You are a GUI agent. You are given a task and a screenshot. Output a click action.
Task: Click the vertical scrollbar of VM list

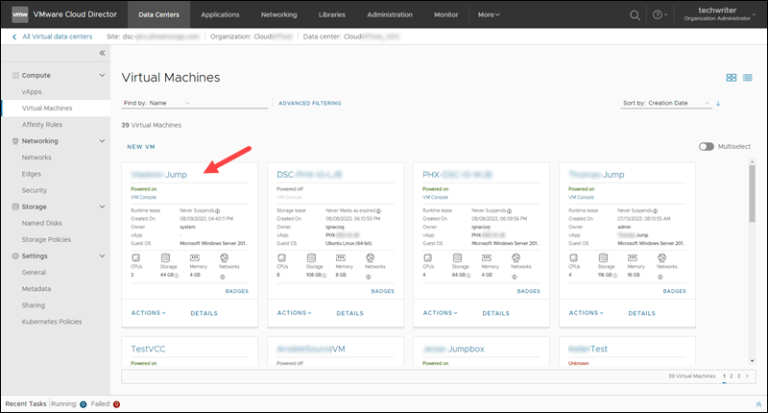pos(752,194)
